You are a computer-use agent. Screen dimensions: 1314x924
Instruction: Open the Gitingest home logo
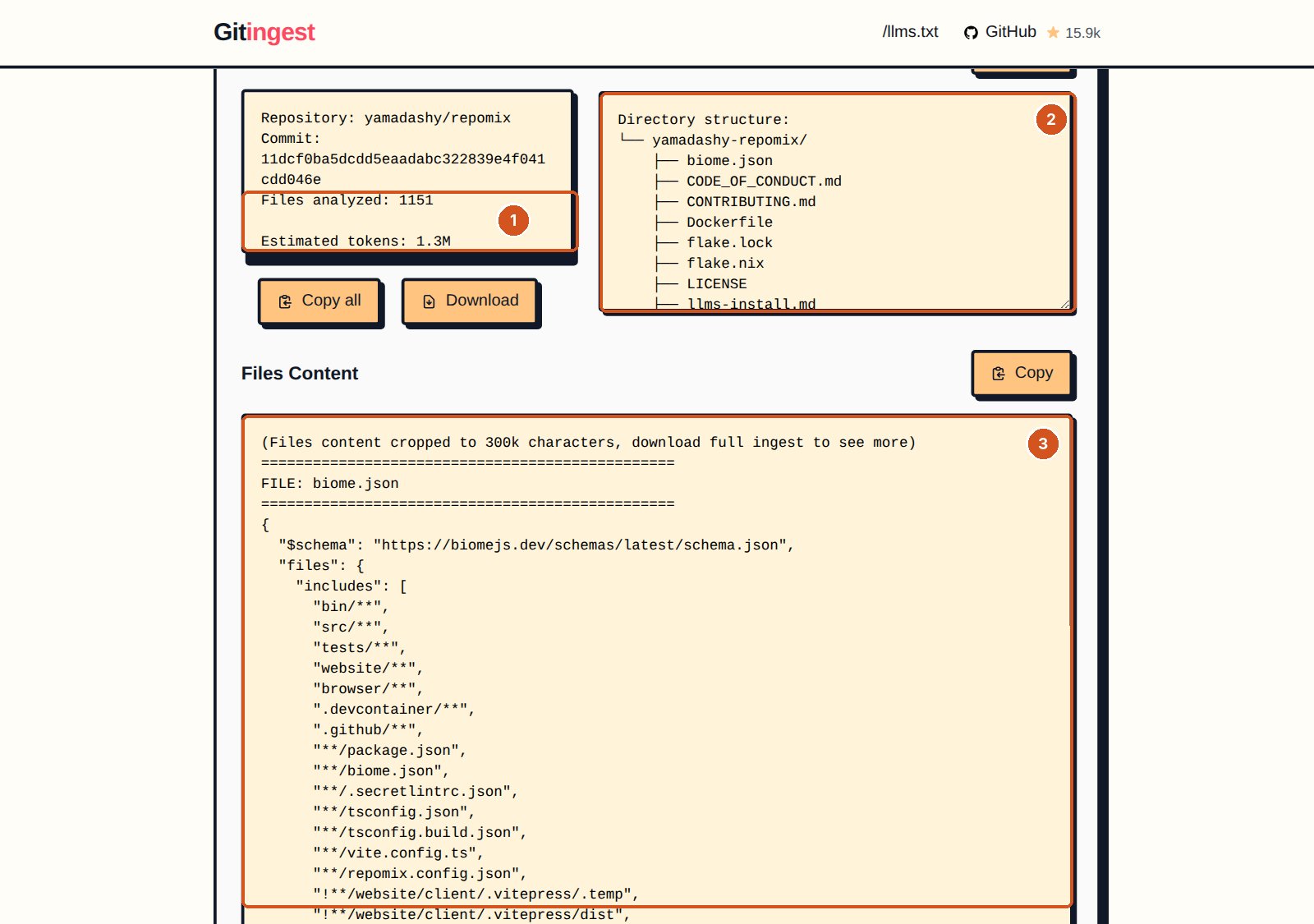264,32
